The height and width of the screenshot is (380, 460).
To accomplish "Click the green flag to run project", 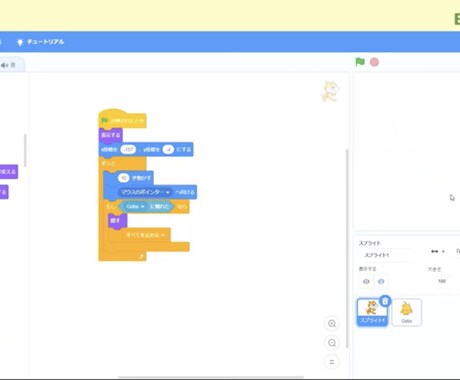I will pos(360,62).
